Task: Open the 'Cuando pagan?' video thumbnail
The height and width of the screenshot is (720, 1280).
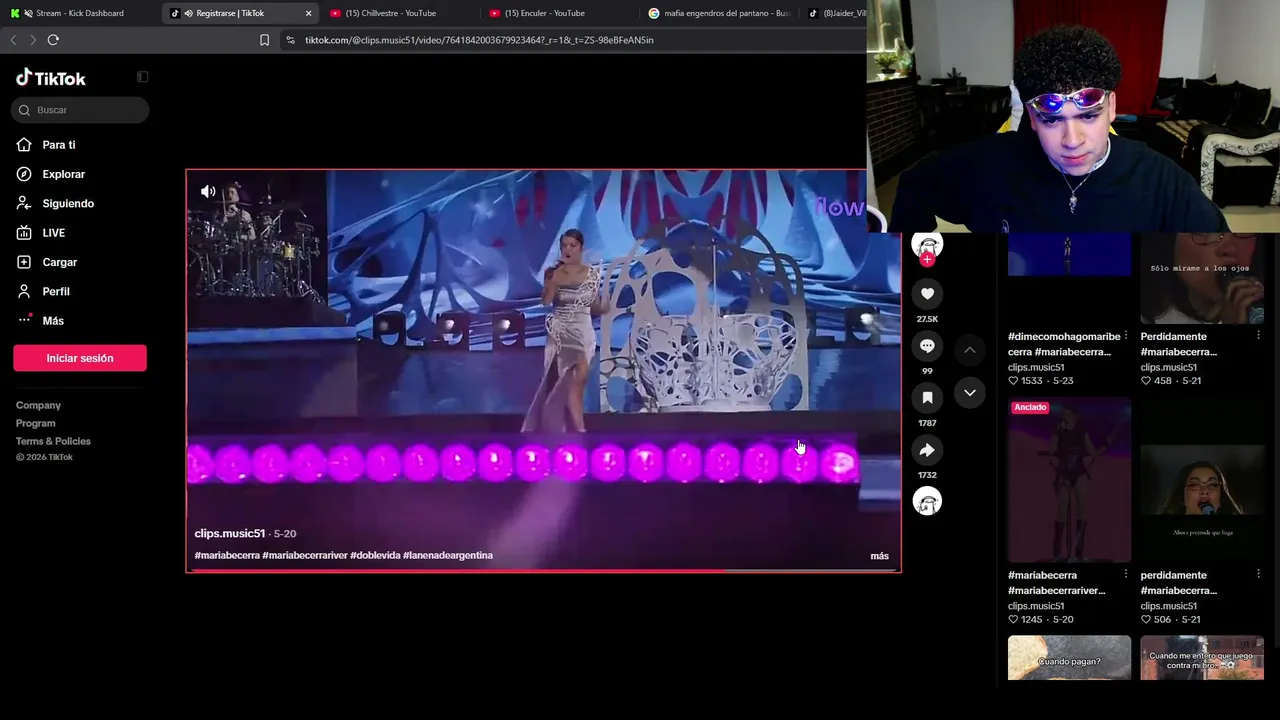Action: [x=1069, y=658]
